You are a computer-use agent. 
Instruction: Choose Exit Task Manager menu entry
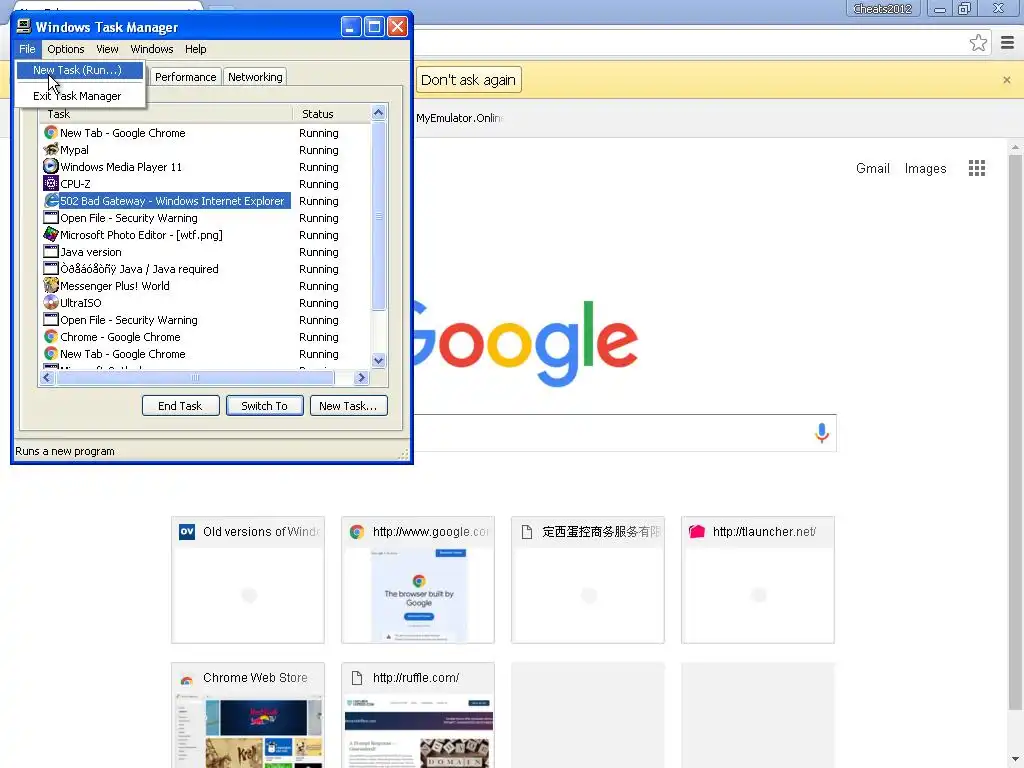coord(80,96)
